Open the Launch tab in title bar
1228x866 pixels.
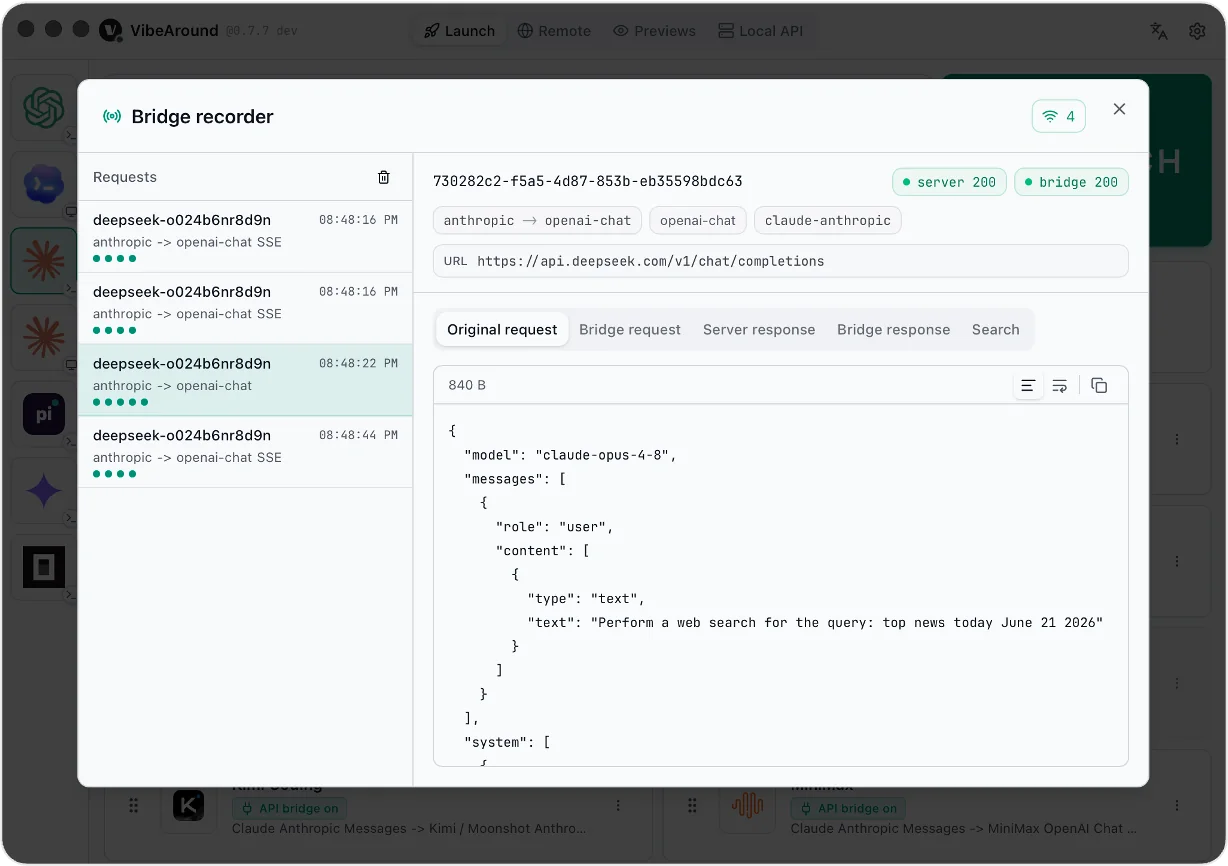(x=459, y=31)
